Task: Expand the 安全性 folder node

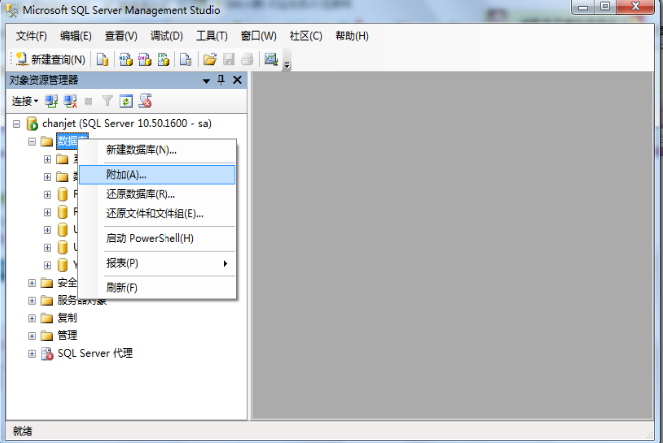Action: tap(32, 283)
